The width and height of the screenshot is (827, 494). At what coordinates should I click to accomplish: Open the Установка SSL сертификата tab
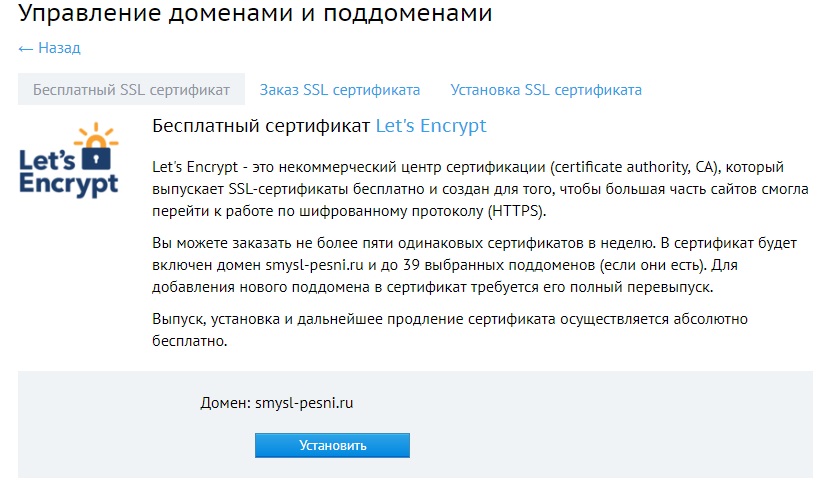click(546, 90)
